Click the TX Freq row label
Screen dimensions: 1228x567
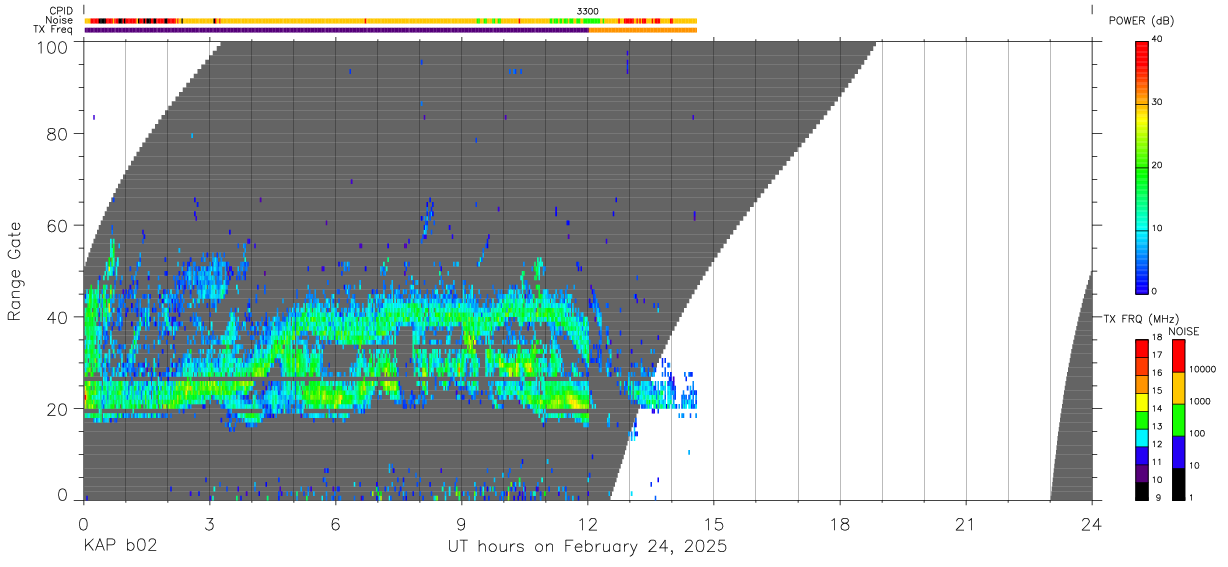coord(52,30)
